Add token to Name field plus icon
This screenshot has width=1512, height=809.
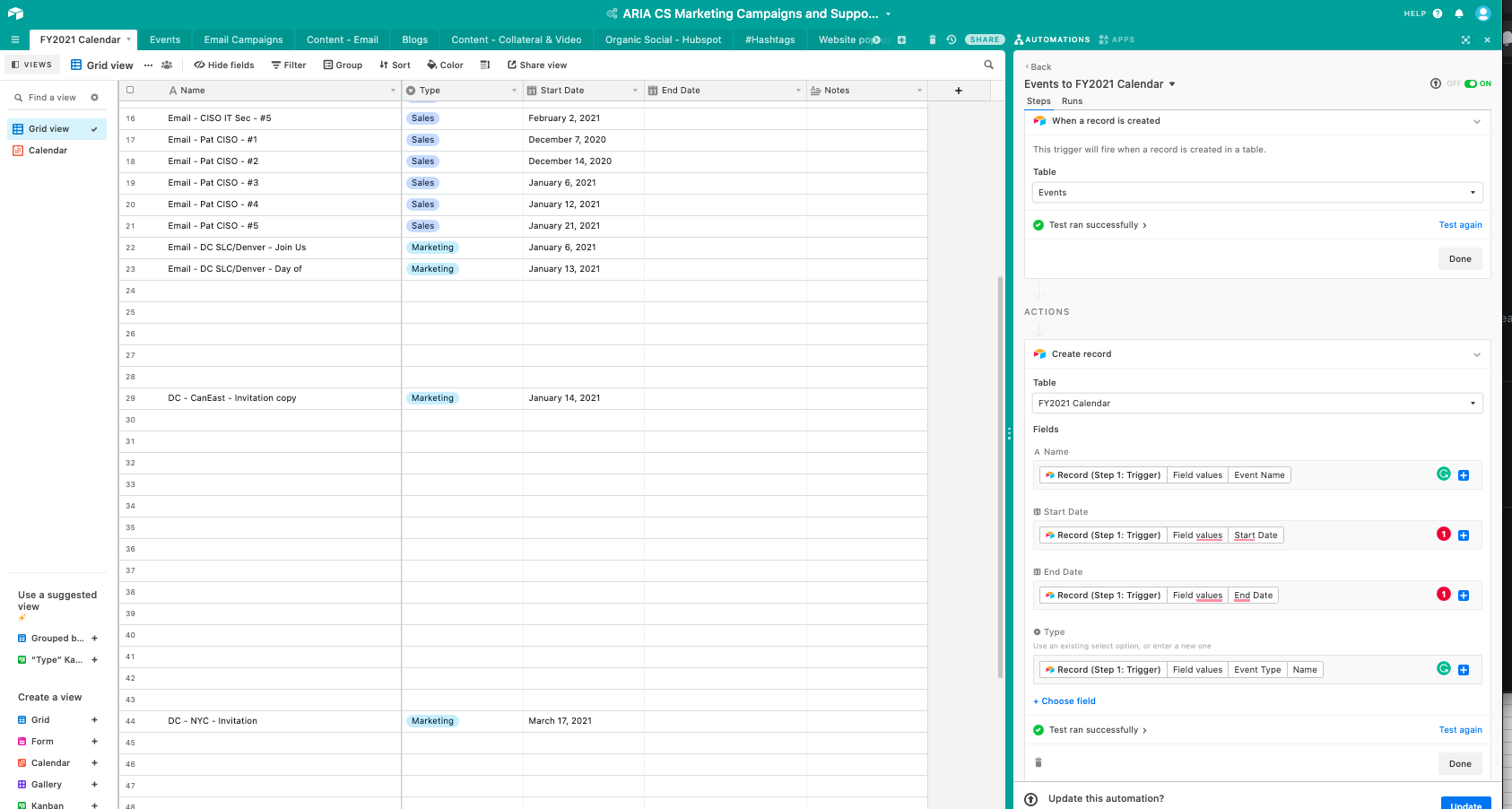point(1464,475)
